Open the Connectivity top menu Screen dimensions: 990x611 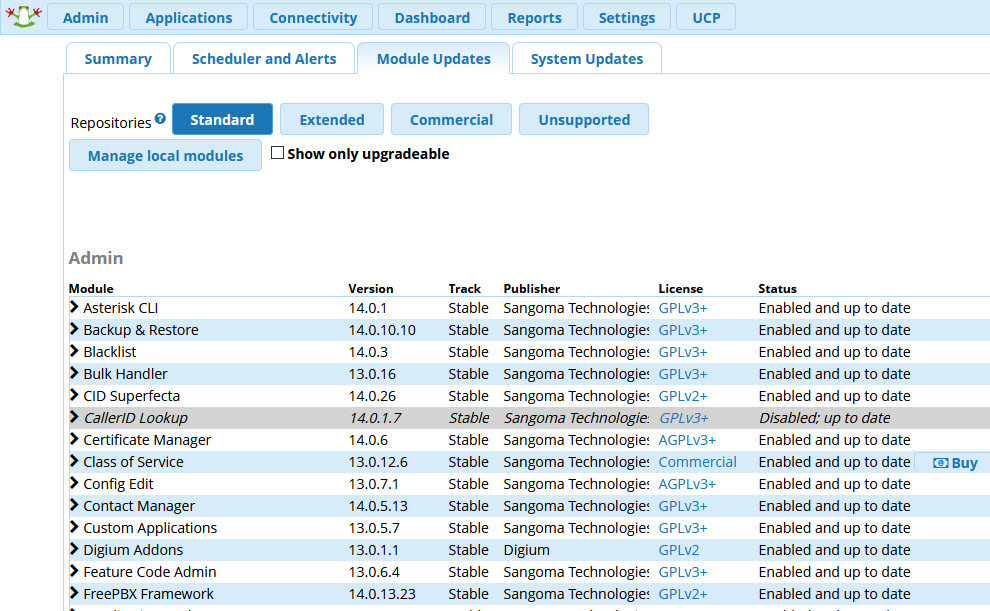(313, 17)
